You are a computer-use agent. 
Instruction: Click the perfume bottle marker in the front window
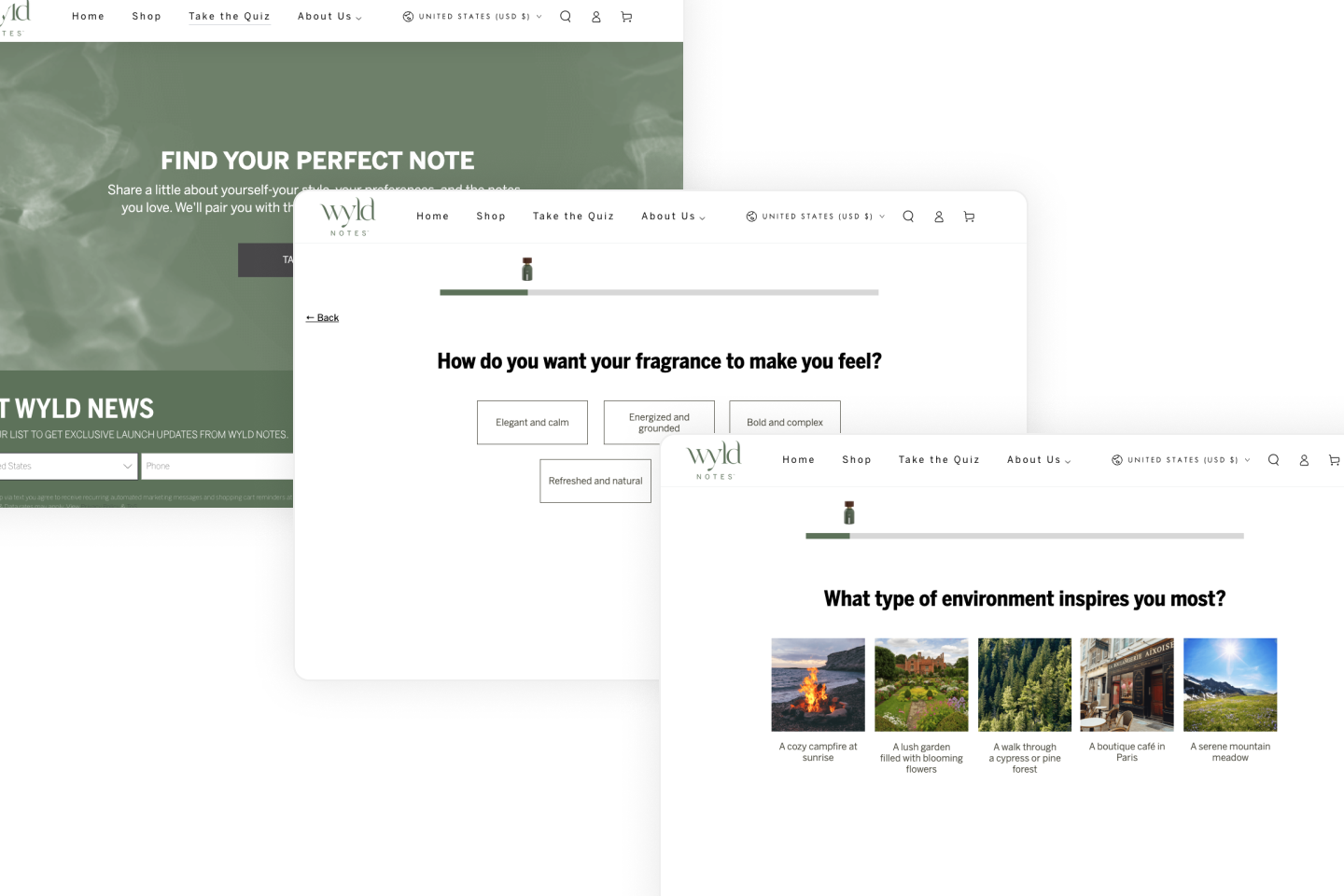[x=849, y=512]
